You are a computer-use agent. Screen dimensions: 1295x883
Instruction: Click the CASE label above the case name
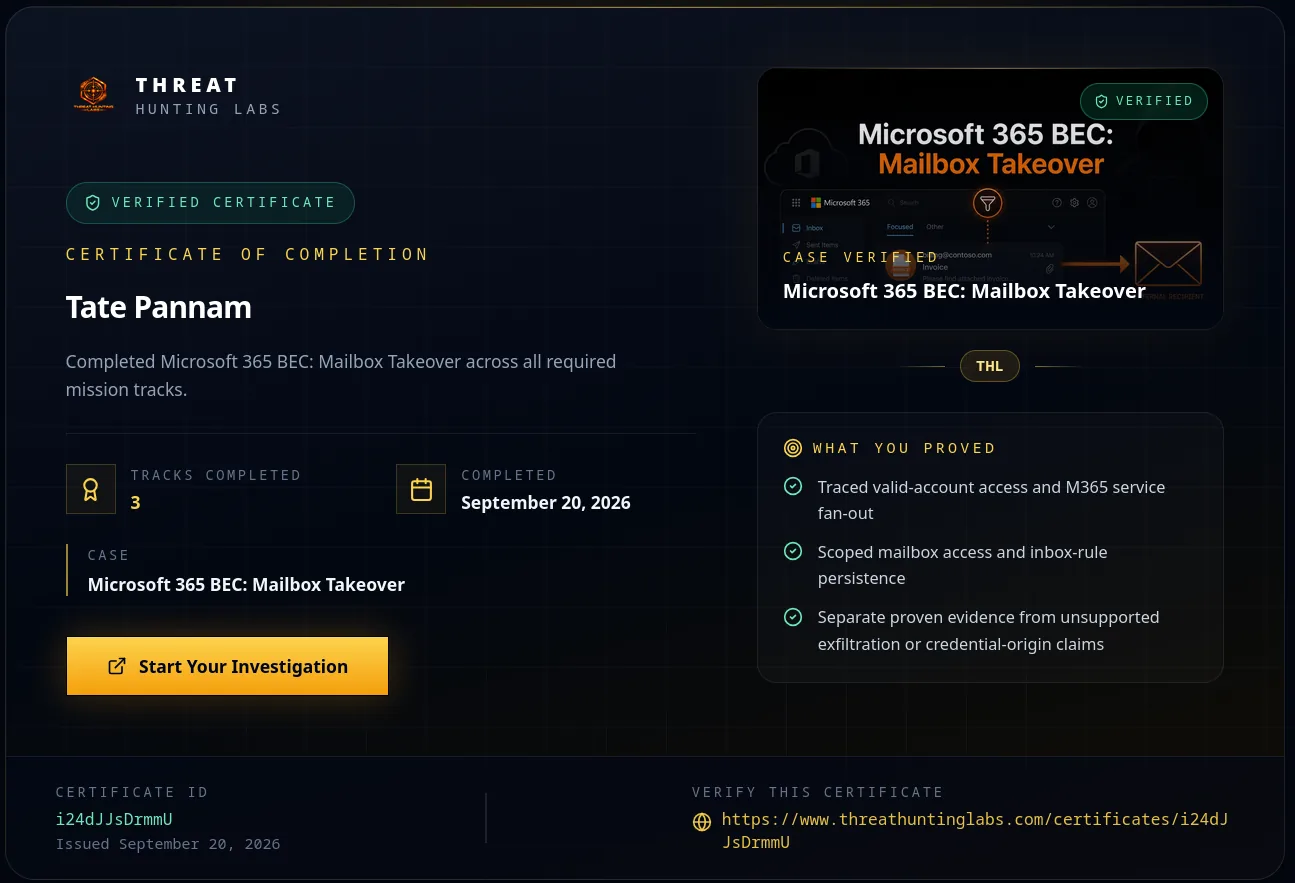tap(108, 555)
